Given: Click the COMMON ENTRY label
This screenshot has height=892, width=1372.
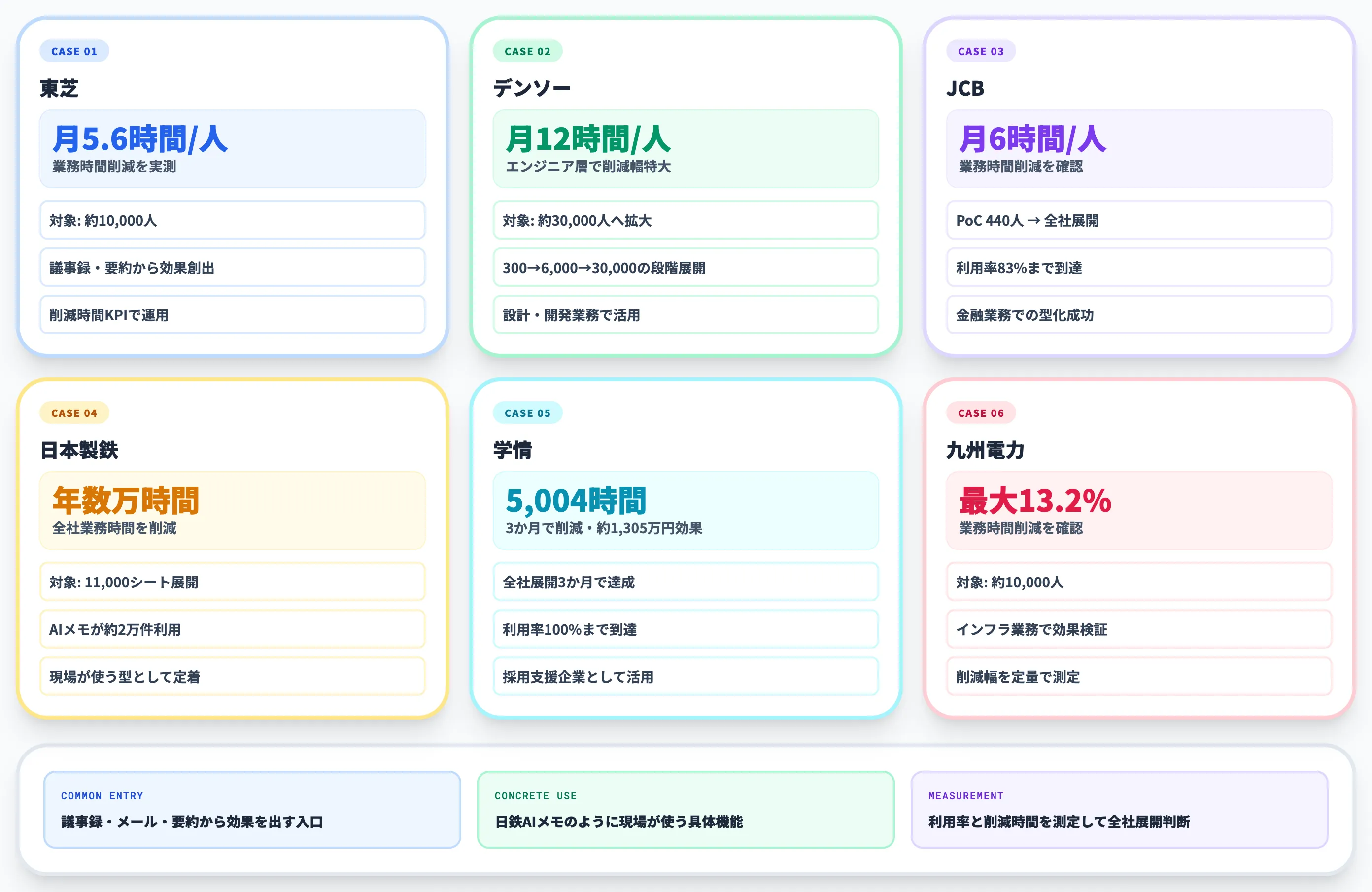Looking at the screenshot, I should pyautogui.click(x=102, y=796).
